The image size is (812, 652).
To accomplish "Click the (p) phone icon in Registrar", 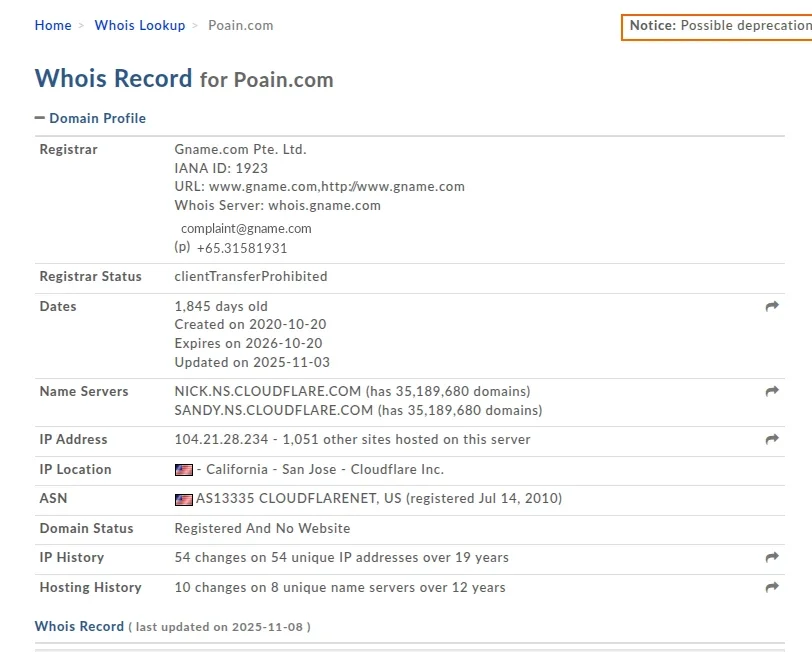I will pos(182,247).
